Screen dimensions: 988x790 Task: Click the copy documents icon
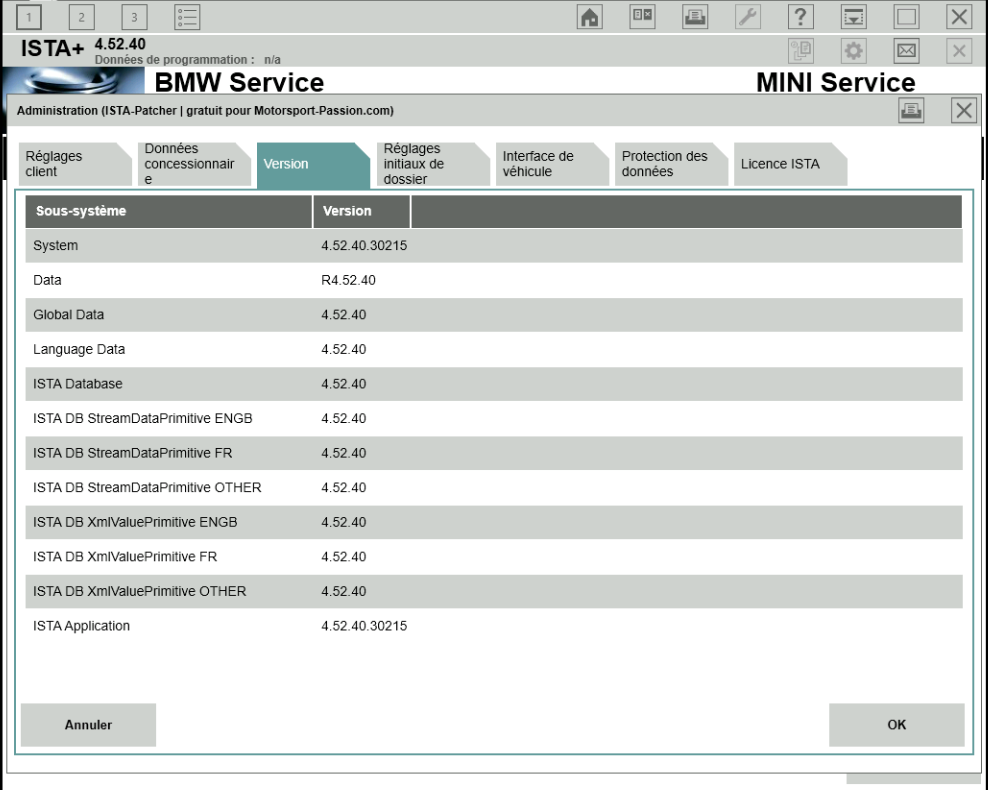801,50
